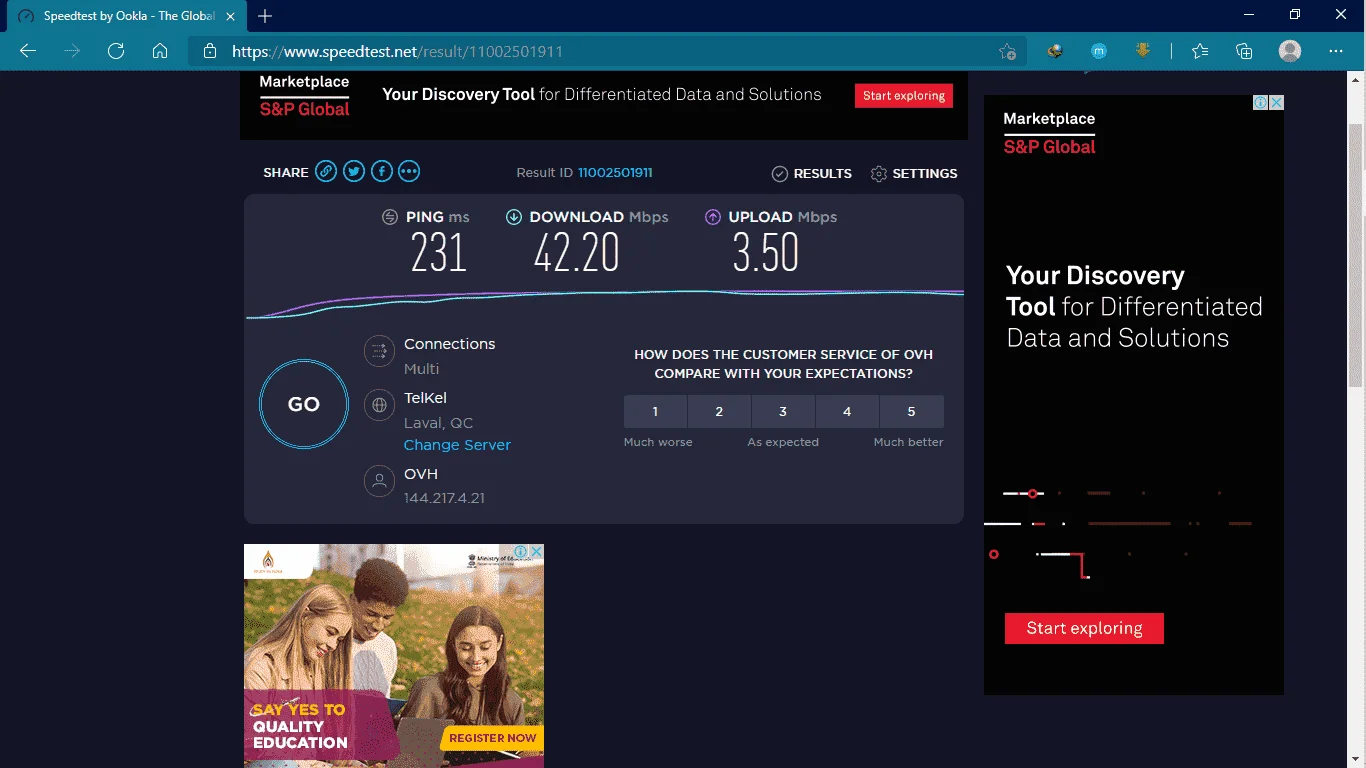1366x768 pixels.
Task: Click Start exploring in the top banner ad
Action: pyautogui.click(x=904, y=95)
